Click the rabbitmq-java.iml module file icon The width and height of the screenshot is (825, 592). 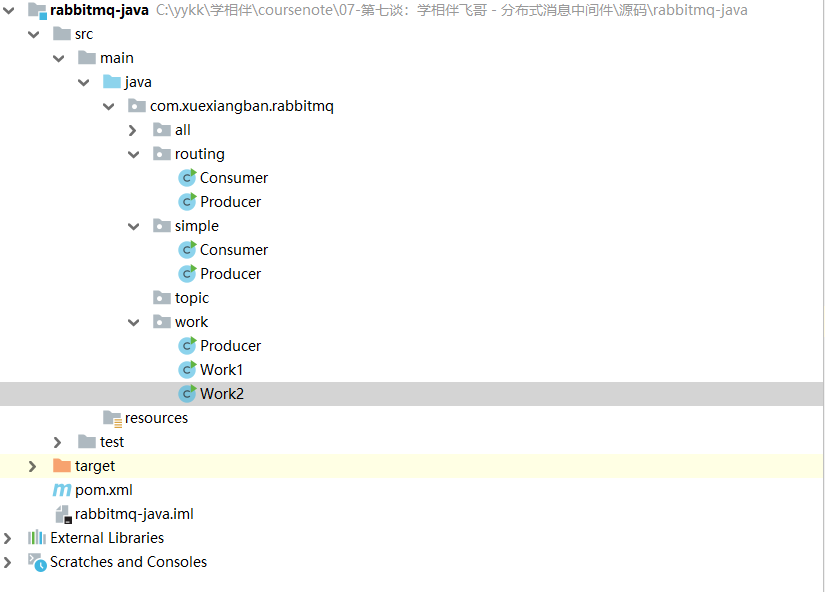point(63,514)
